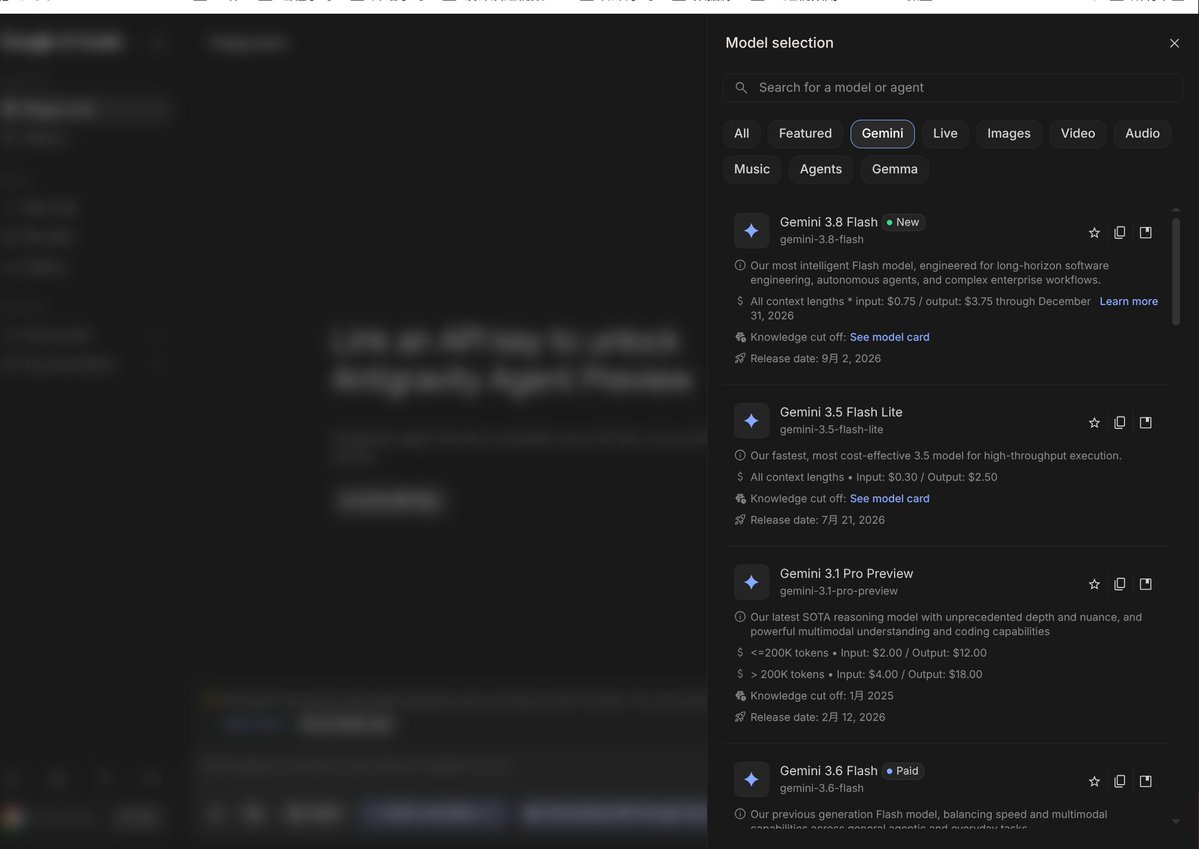The height and width of the screenshot is (849, 1199).
Task: Select the Gemini filter chip
Action: point(882,133)
